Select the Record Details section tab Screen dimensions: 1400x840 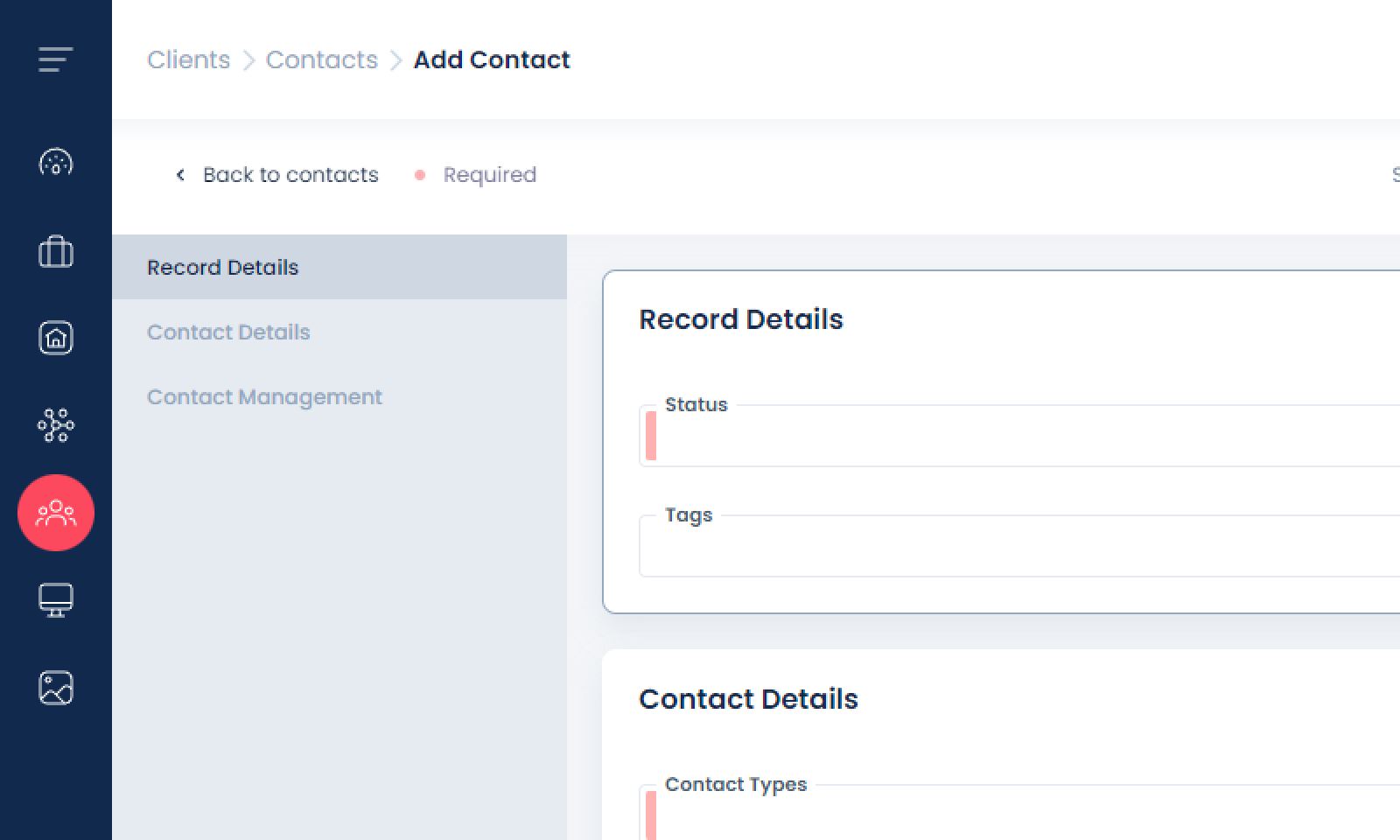click(x=222, y=268)
